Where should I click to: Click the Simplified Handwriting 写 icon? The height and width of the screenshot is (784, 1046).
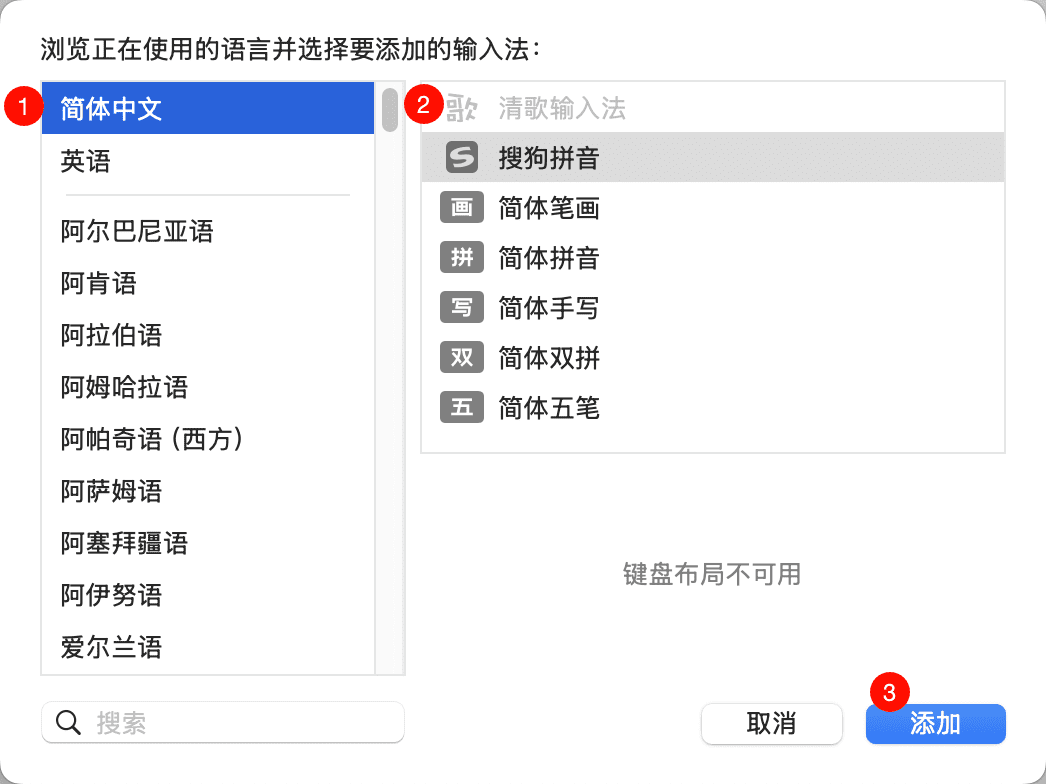461,308
